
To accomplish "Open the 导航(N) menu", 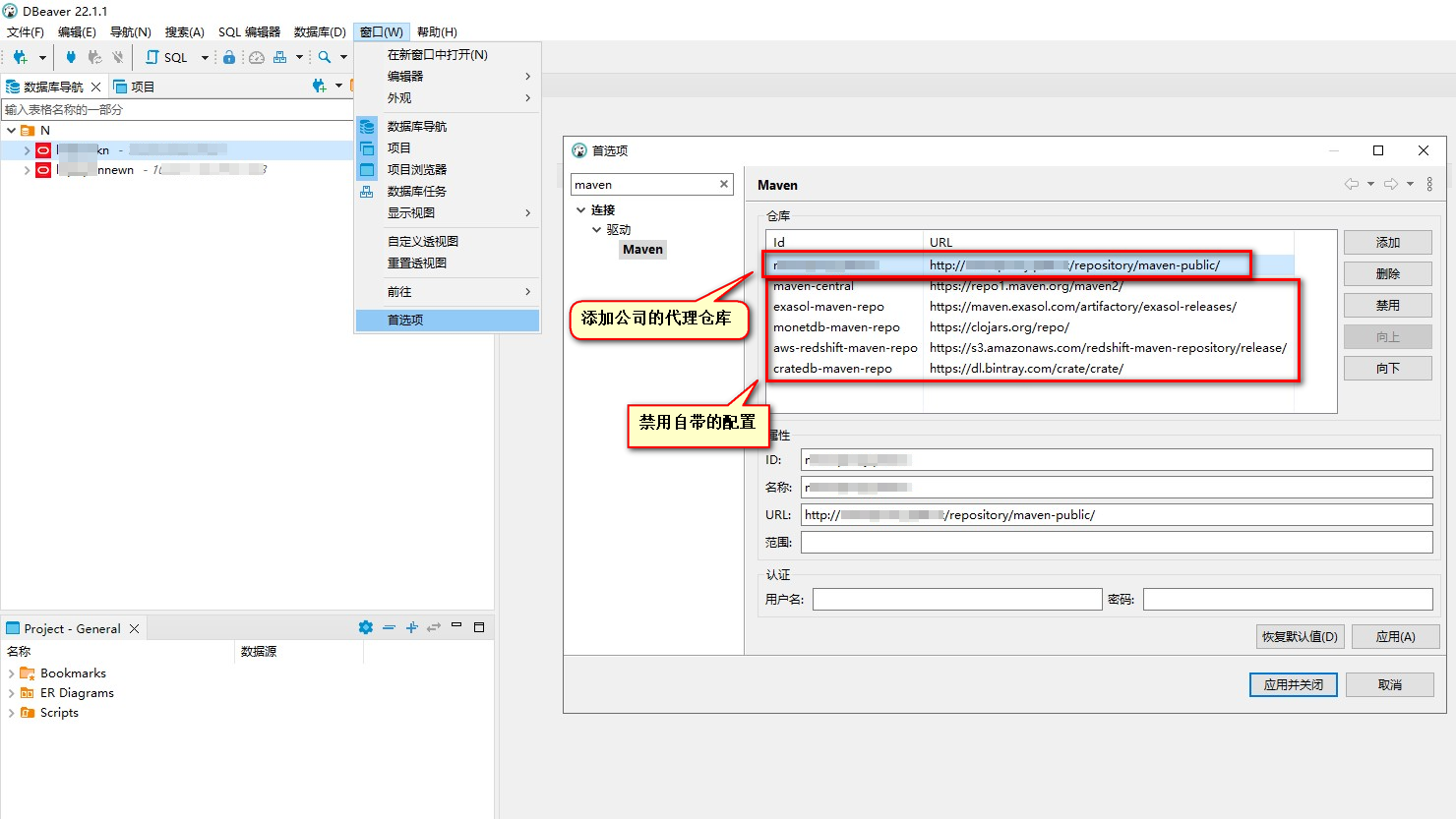I will (x=130, y=31).
